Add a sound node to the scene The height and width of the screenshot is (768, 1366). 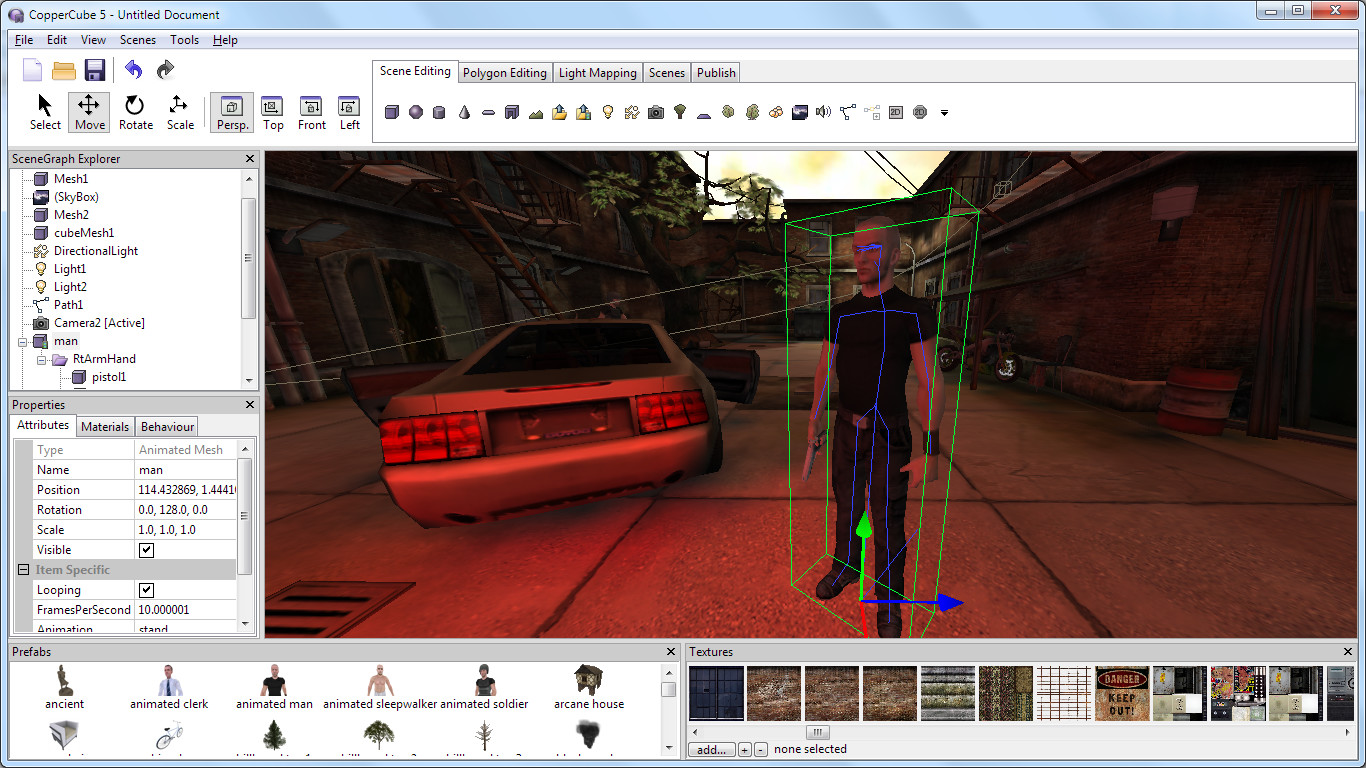[822, 112]
